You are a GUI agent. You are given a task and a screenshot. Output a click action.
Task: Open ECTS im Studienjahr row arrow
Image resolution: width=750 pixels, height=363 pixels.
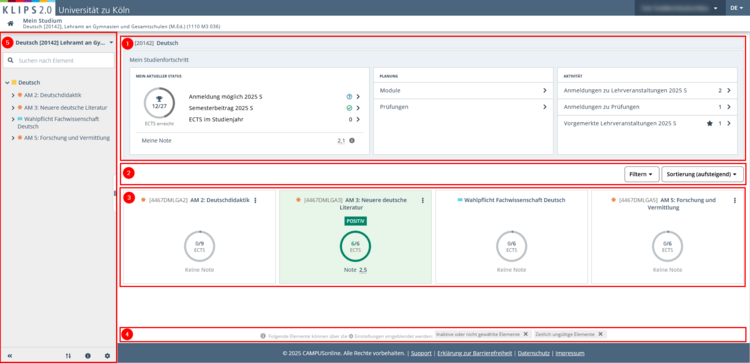click(x=358, y=120)
